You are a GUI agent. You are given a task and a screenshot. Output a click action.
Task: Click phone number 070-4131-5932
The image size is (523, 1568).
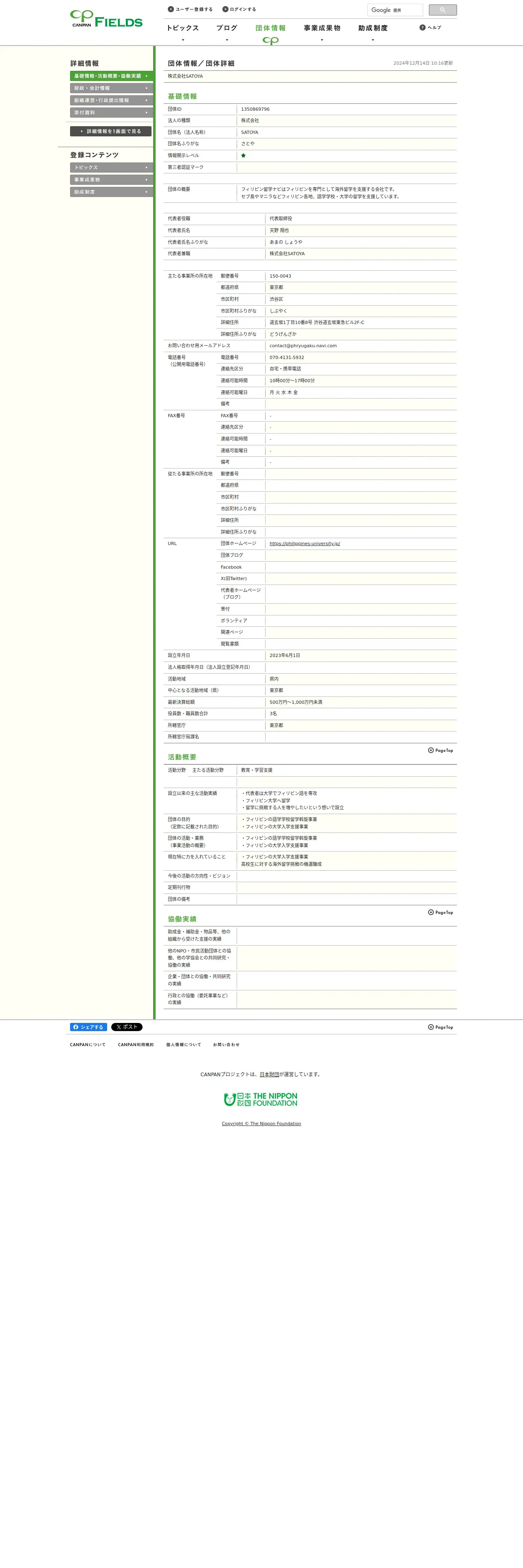[x=287, y=357]
